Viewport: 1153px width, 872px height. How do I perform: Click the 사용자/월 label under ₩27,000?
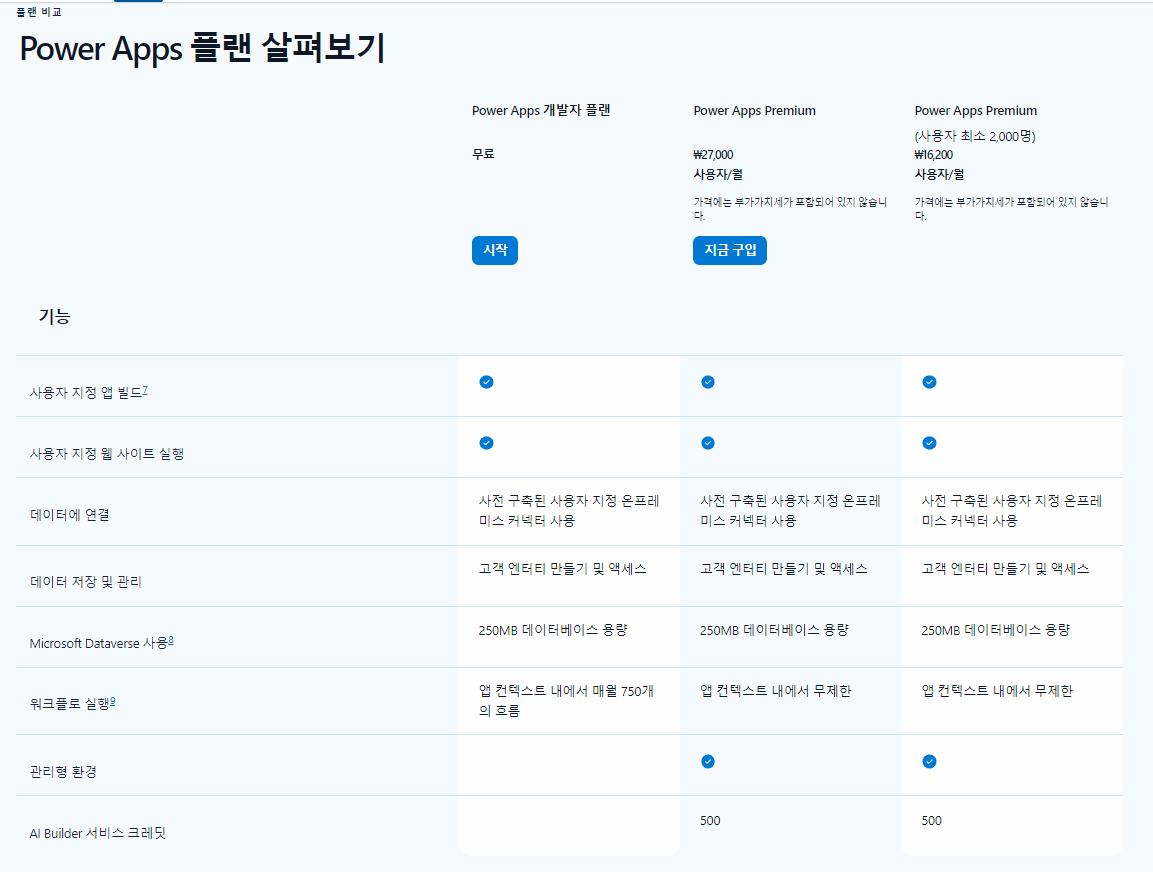click(718, 174)
